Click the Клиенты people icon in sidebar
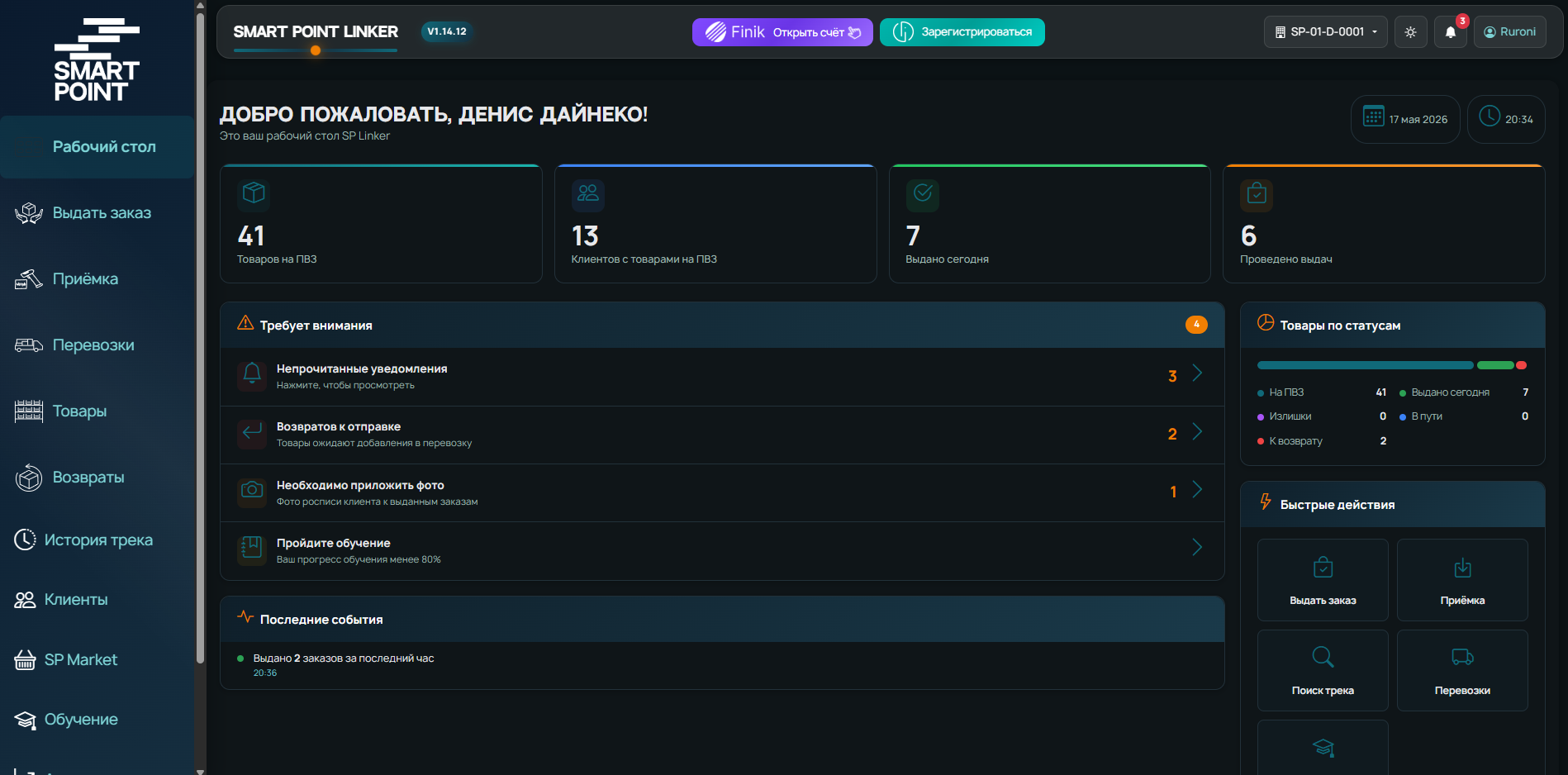 (25, 600)
